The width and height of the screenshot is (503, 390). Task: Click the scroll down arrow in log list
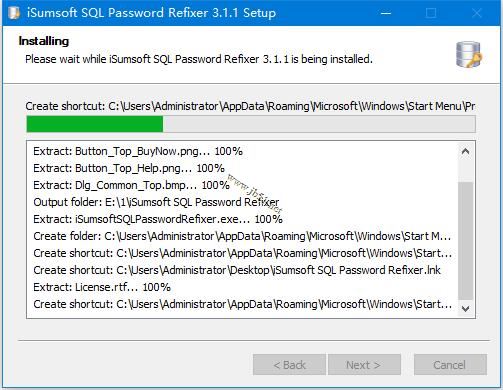pos(466,309)
